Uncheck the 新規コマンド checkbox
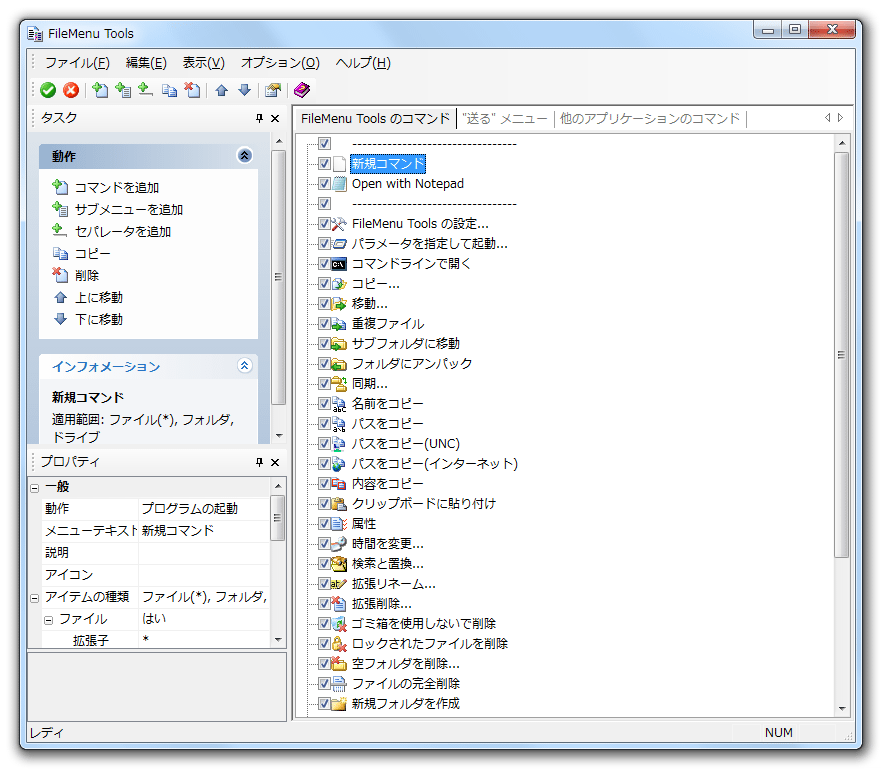The image size is (885, 773). [324, 164]
